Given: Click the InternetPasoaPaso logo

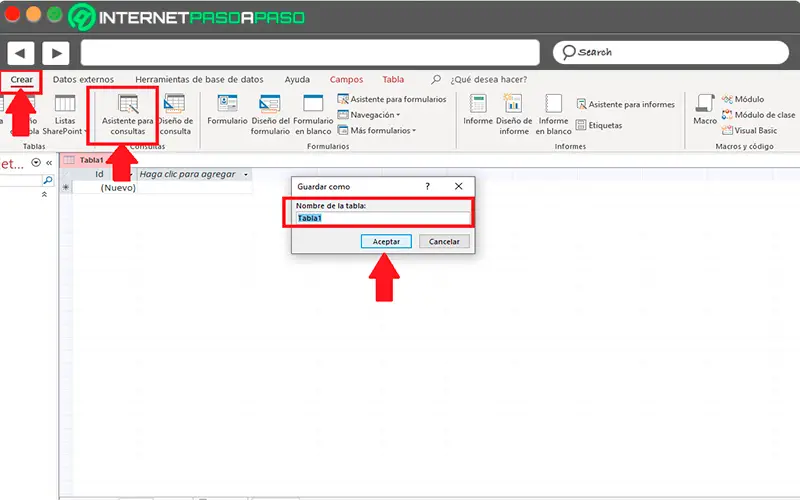Looking at the screenshot, I should click(186, 17).
